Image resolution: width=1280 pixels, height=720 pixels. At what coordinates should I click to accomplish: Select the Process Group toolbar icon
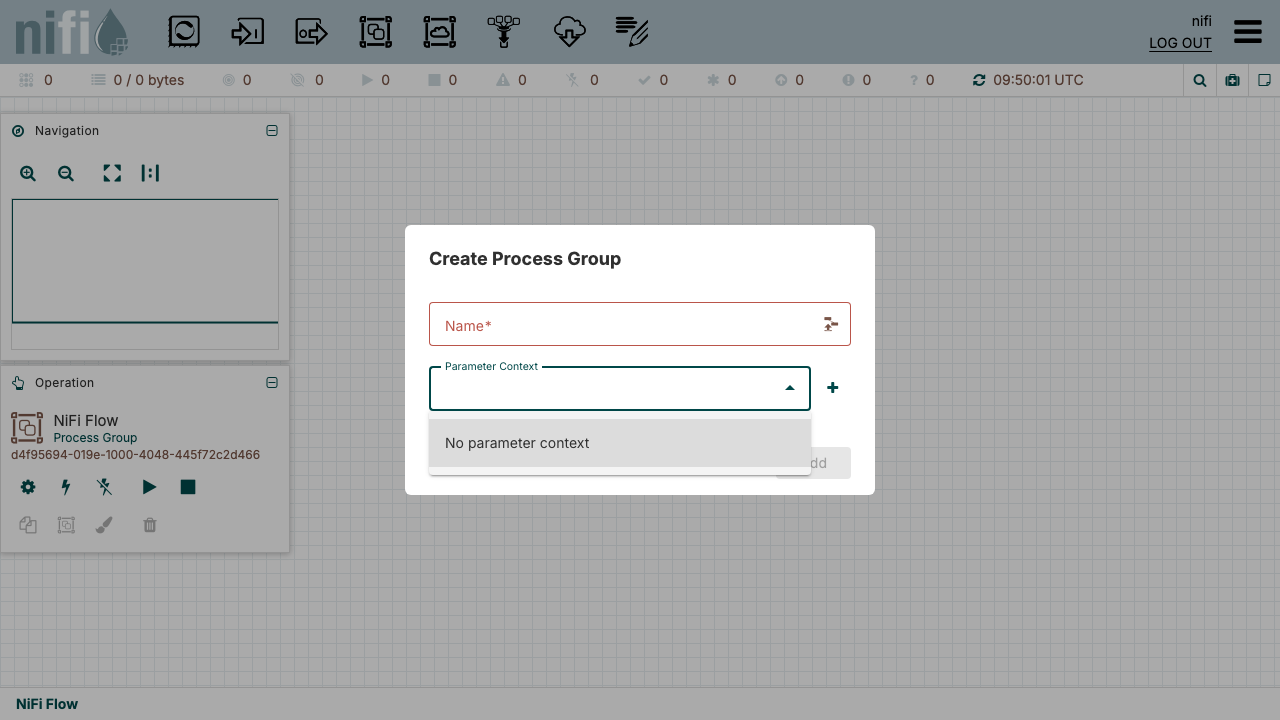[x=376, y=32]
